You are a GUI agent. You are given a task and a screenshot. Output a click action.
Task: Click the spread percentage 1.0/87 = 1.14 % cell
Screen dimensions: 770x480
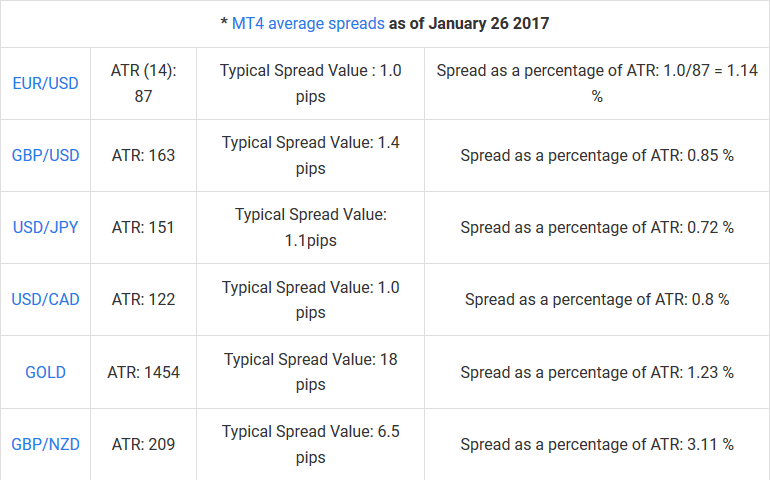[597, 83]
